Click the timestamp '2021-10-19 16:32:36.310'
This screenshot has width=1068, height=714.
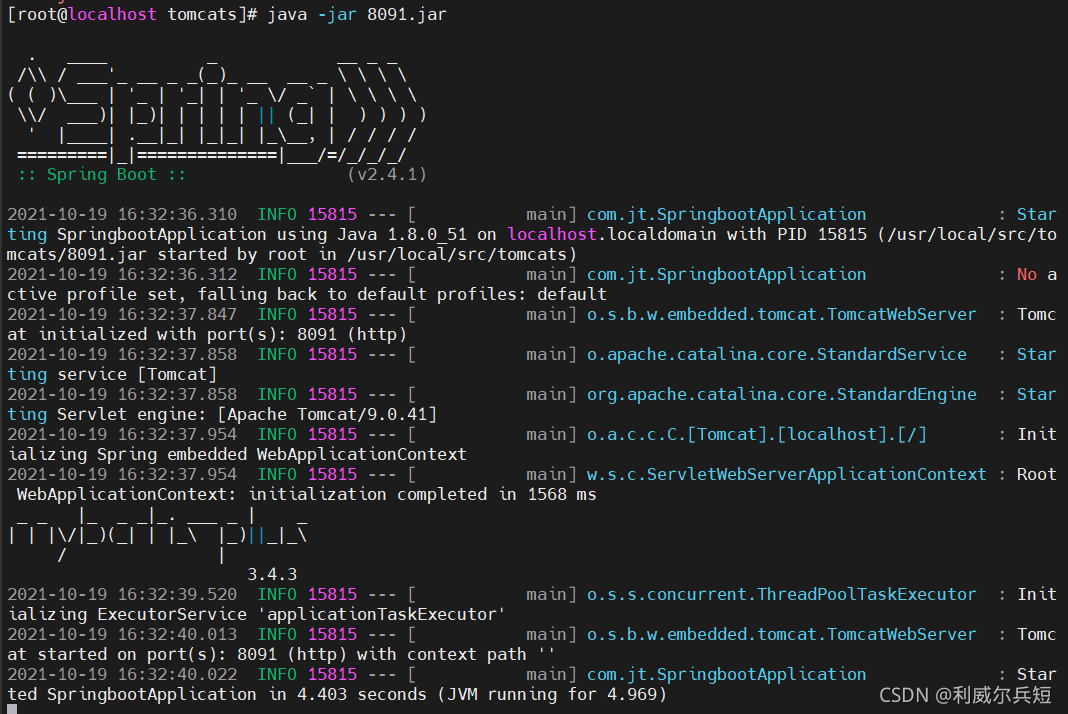(122, 215)
